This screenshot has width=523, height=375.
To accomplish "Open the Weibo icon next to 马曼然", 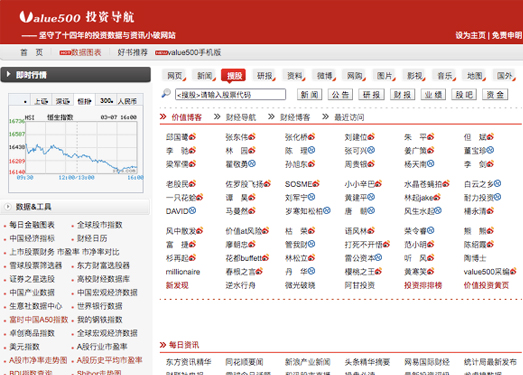I will click(x=251, y=211).
